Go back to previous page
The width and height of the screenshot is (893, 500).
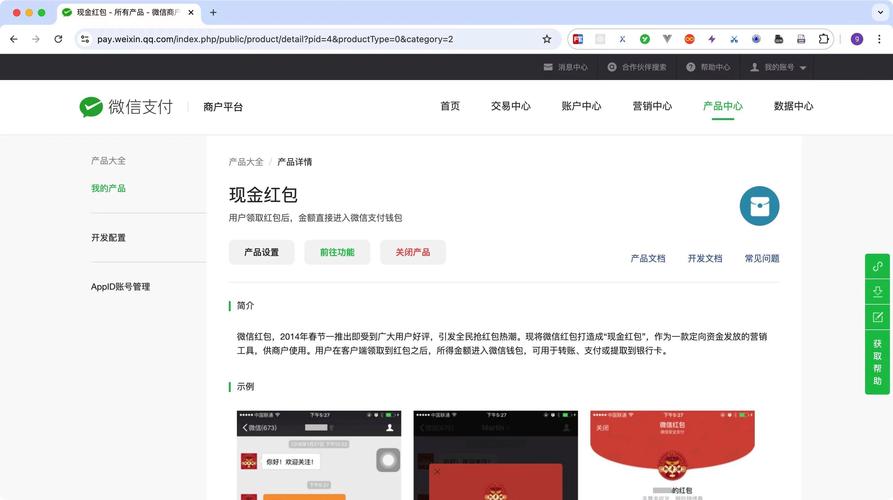pos(14,39)
